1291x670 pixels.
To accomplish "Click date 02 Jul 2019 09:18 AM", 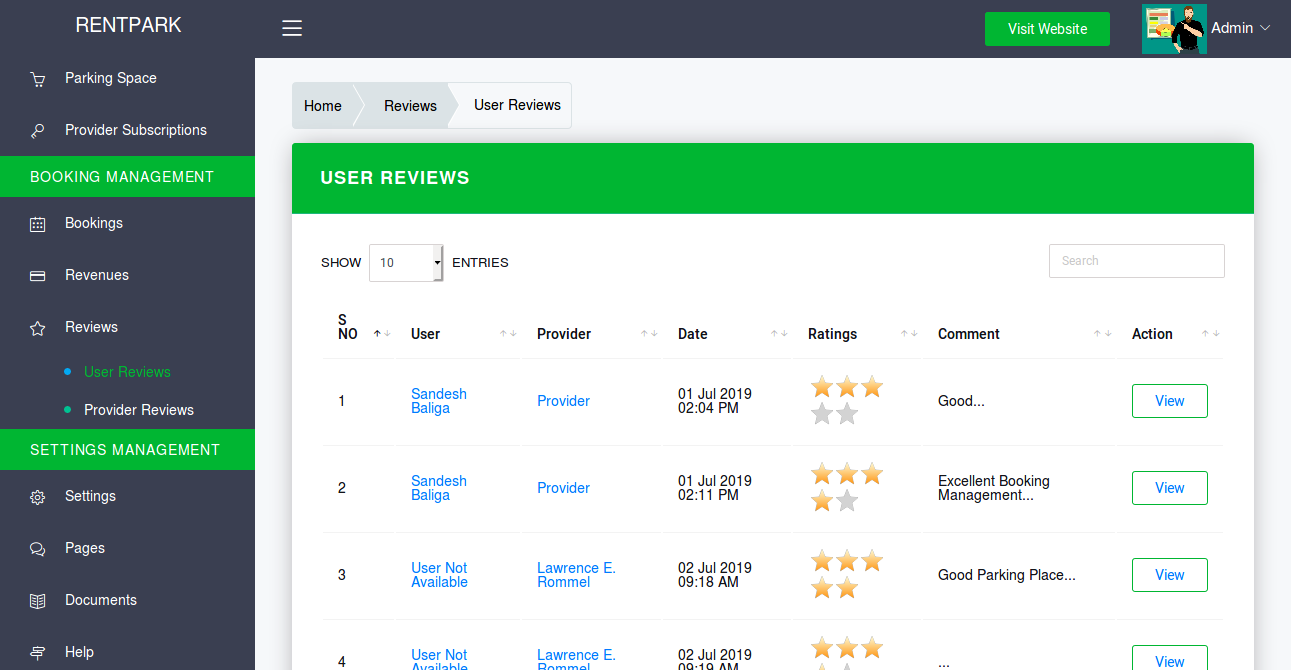I will tap(715, 575).
